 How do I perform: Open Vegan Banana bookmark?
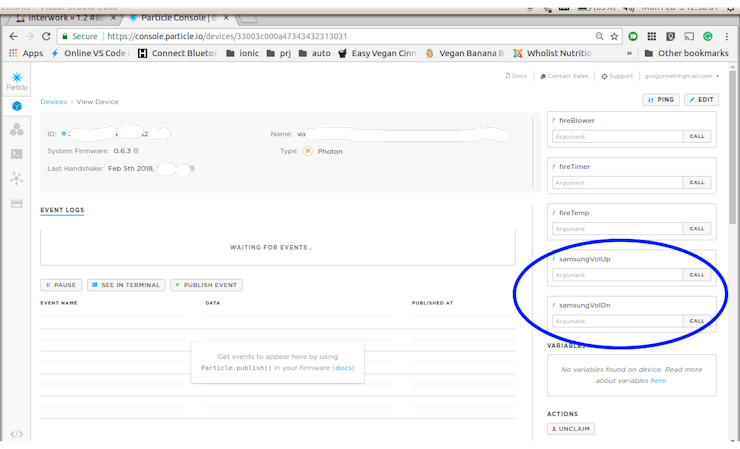(x=464, y=53)
